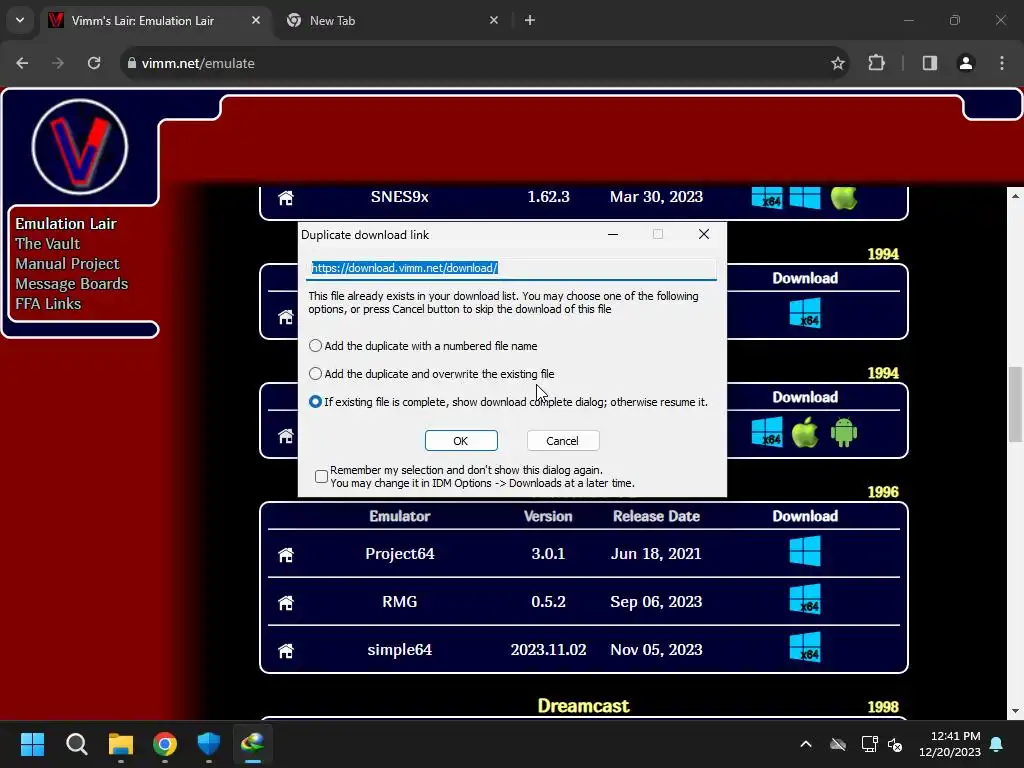This screenshot has height=768, width=1024.
Task: Click RMG release date Sep 06, 2023
Action: click(x=656, y=601)
